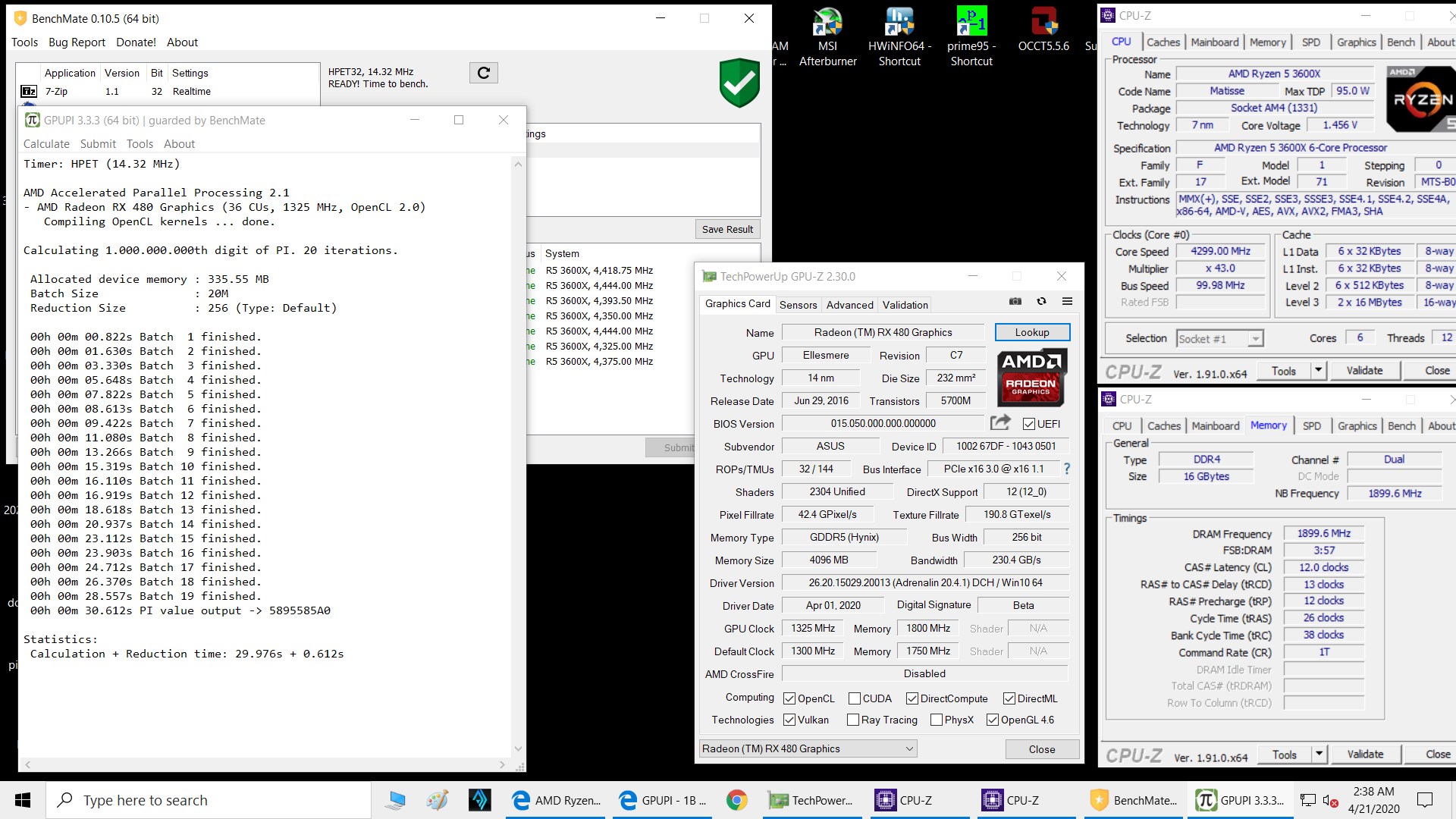
Task: Click the Ryzen logo in CPU-Z
Action: point(1421,99)
